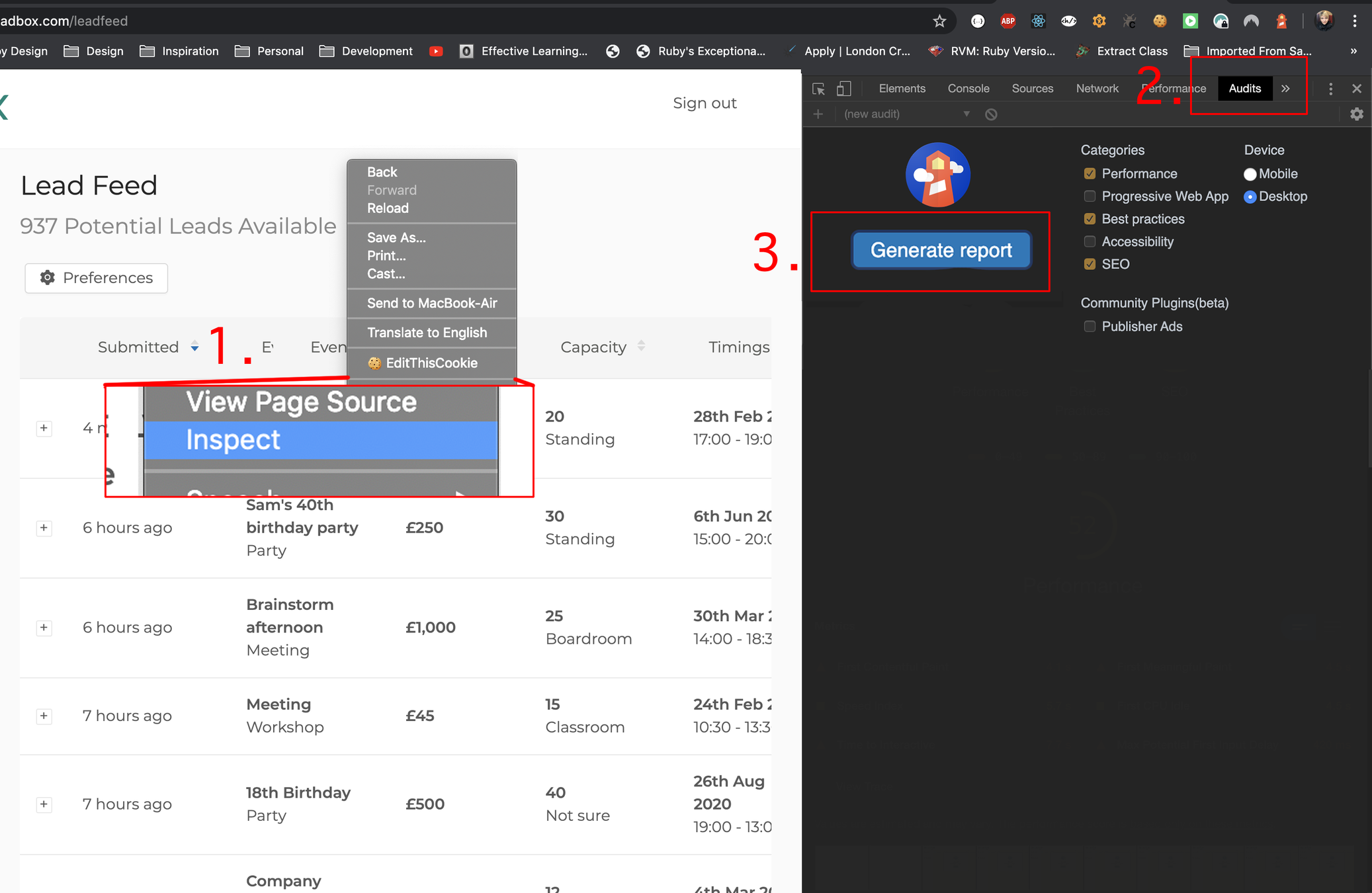The width and height of the screenshot is (1372, 893).
Task: Toggle the device toolbar icon
Action: coord(843,89)
